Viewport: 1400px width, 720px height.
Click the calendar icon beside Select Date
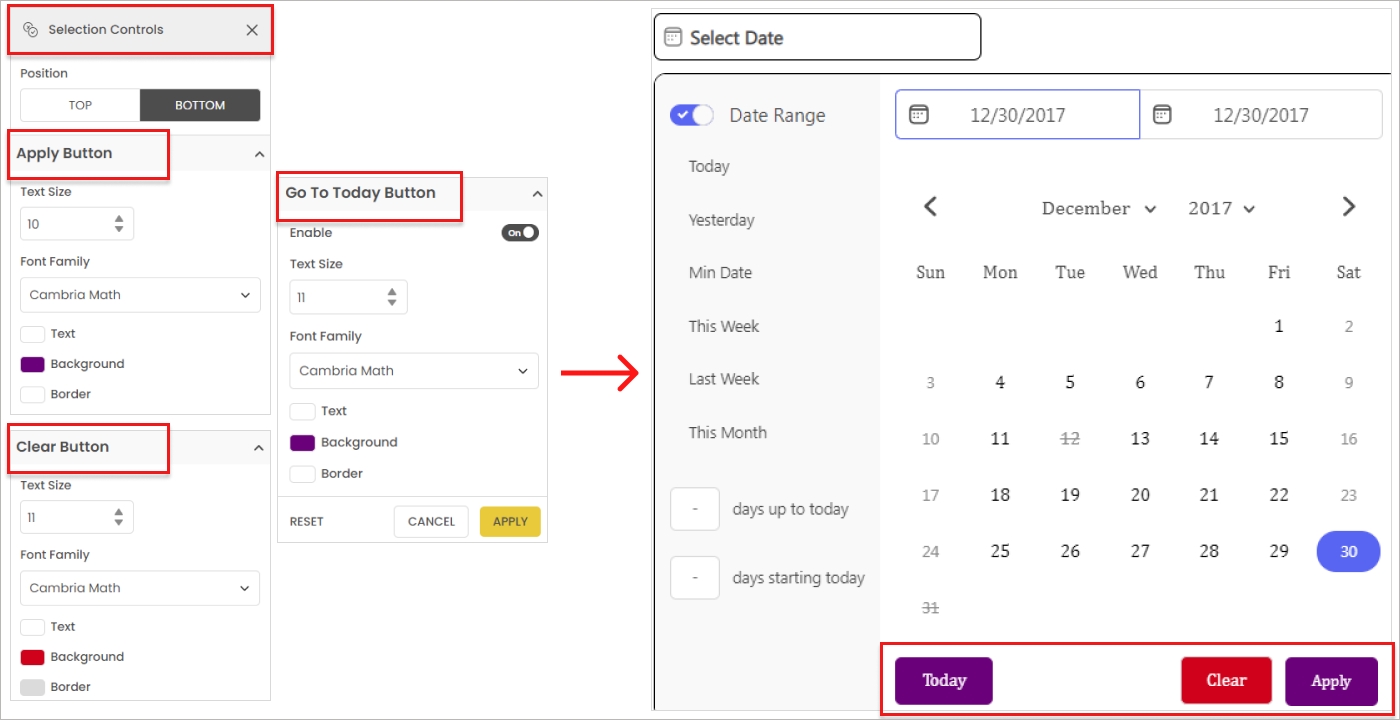pyautogui.click(x=672, y=38)
